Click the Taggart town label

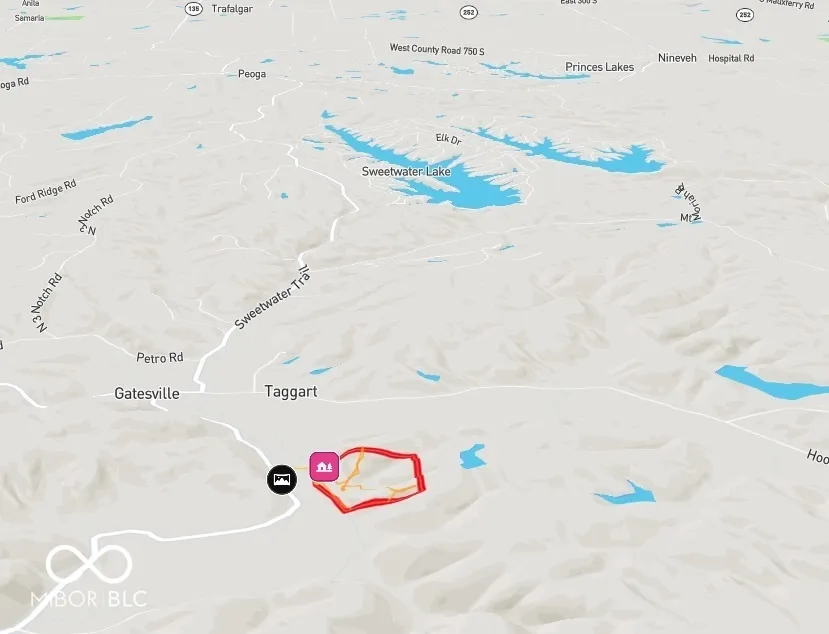click(291, 391)
